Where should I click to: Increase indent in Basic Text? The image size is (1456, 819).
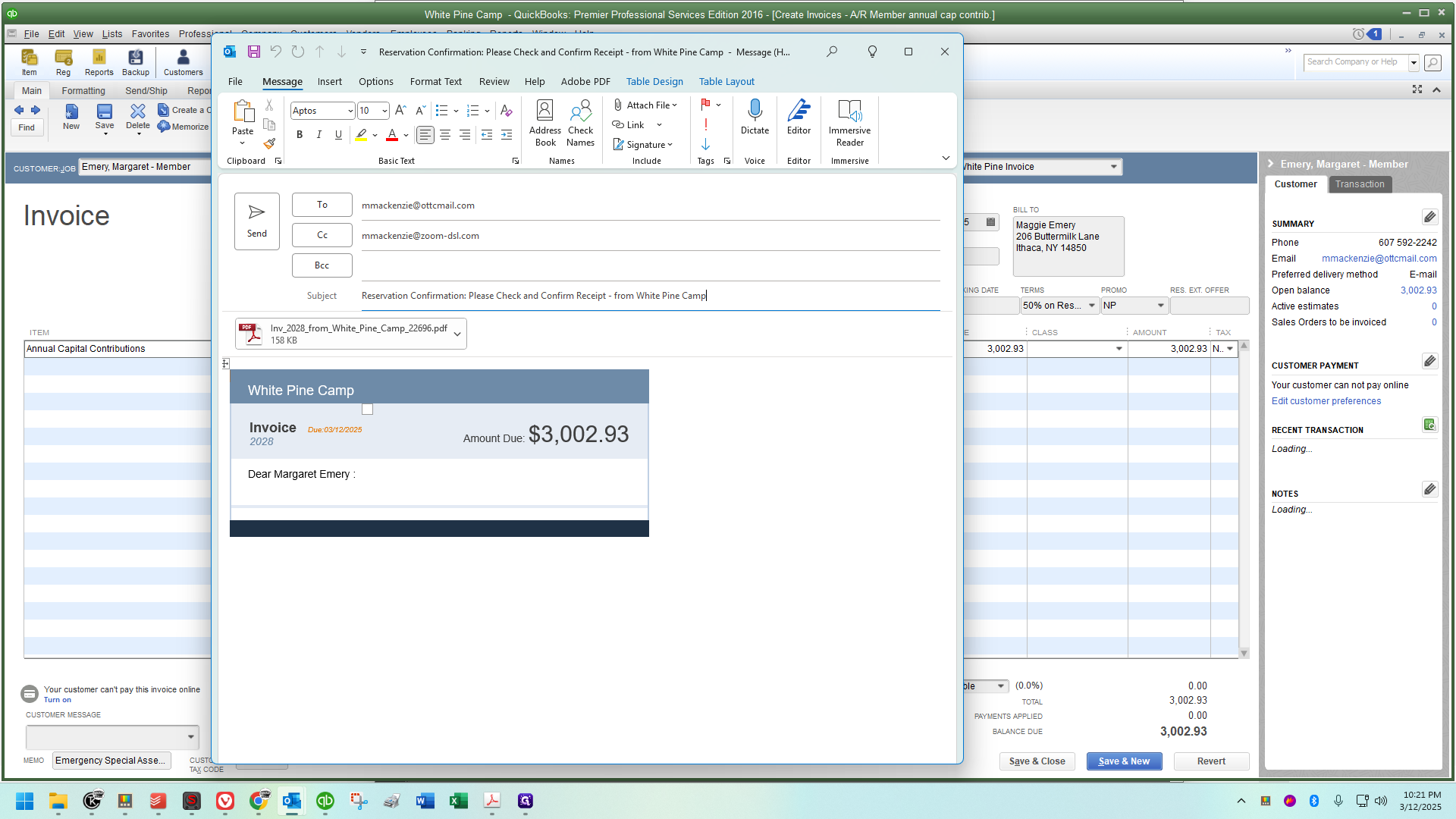(507, 135)
